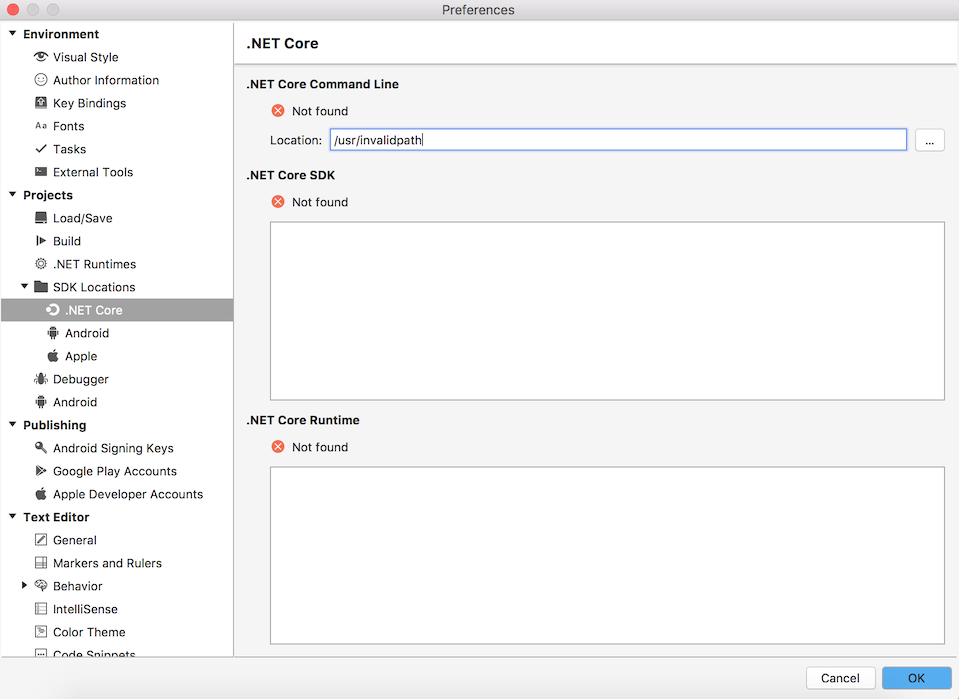Open IntelliSense settings
Image resolution: width=959 pixels, height=699 pixels.
coord(85,609)
